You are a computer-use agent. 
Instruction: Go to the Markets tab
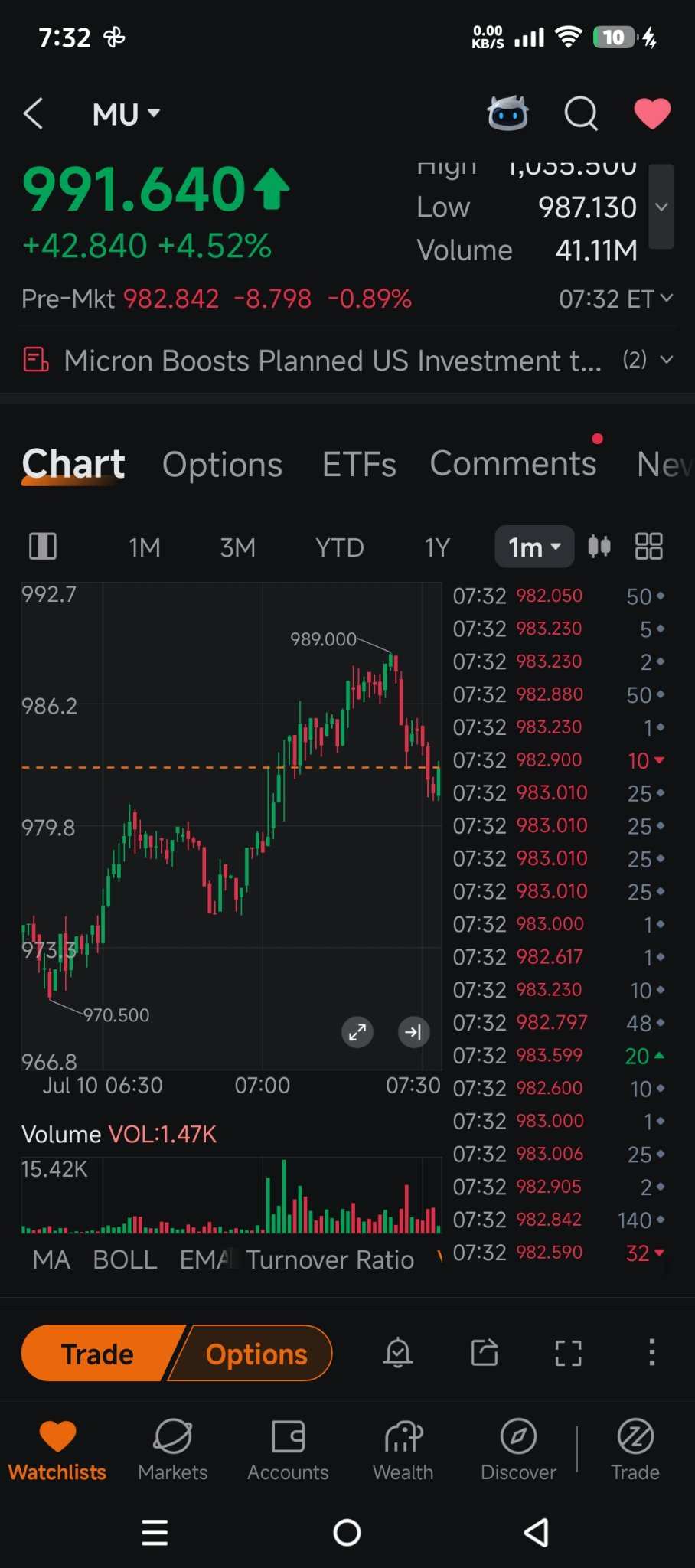(x=173, y=1449)
